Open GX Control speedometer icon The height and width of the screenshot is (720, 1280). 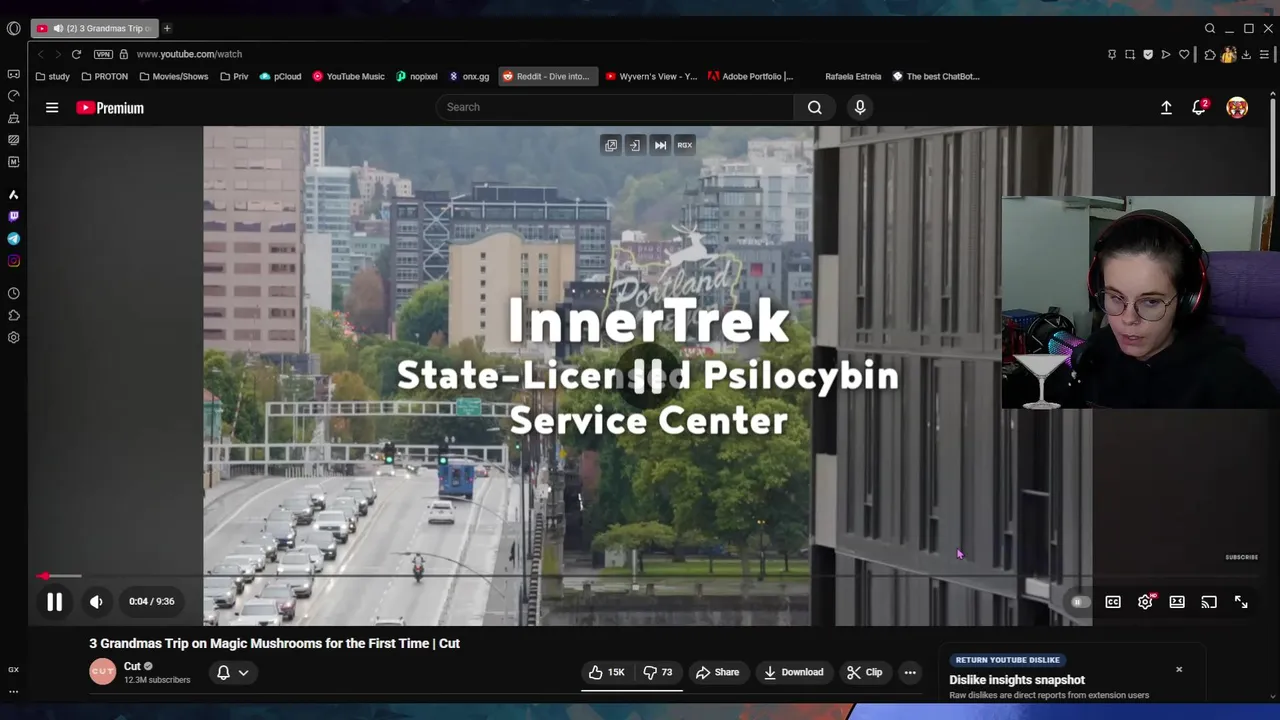(13, 96)
